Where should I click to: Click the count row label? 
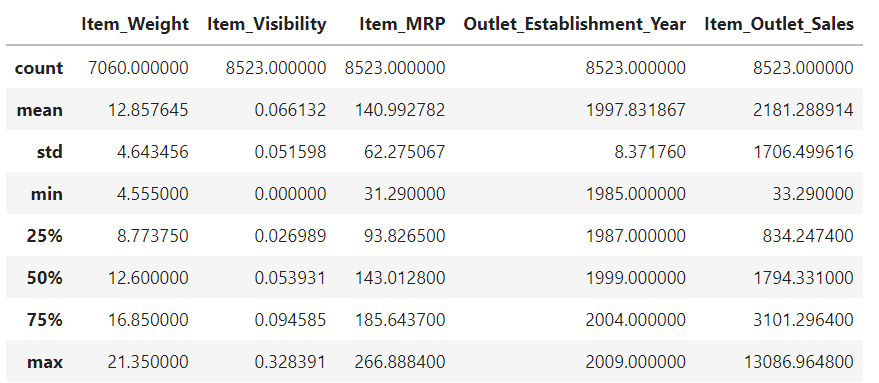pyautogui.click(x=39, y=68)
